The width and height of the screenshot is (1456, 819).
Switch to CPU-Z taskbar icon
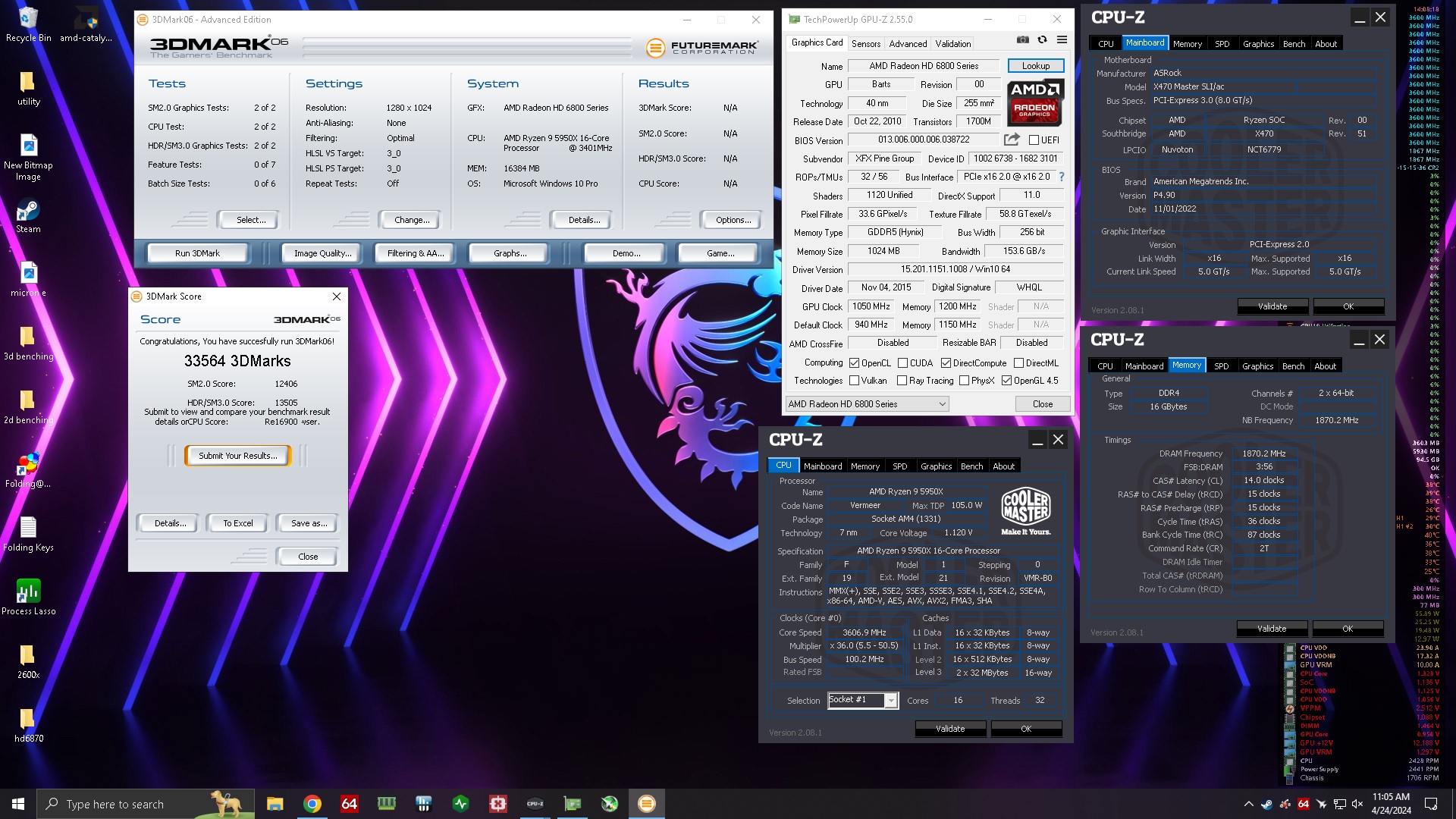535,804
